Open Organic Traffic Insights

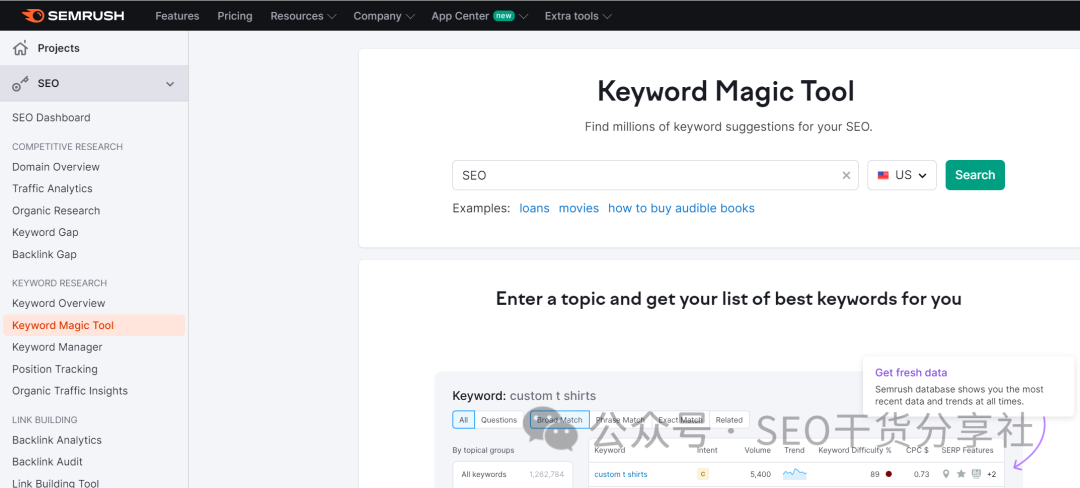click(70, 391)
